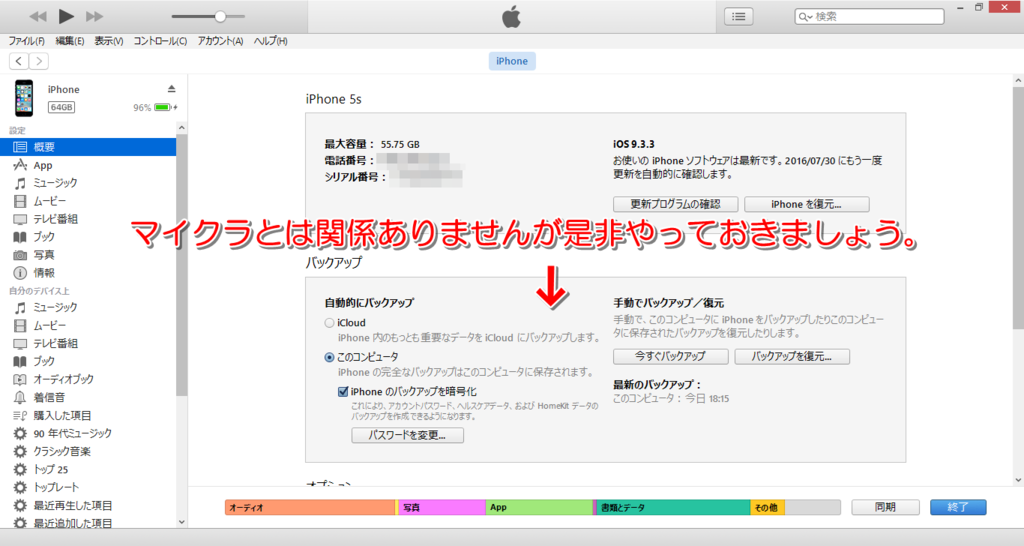Screen dimensions: 1024x546
Task: Open the list view icon button
Action: pos(739,16)
